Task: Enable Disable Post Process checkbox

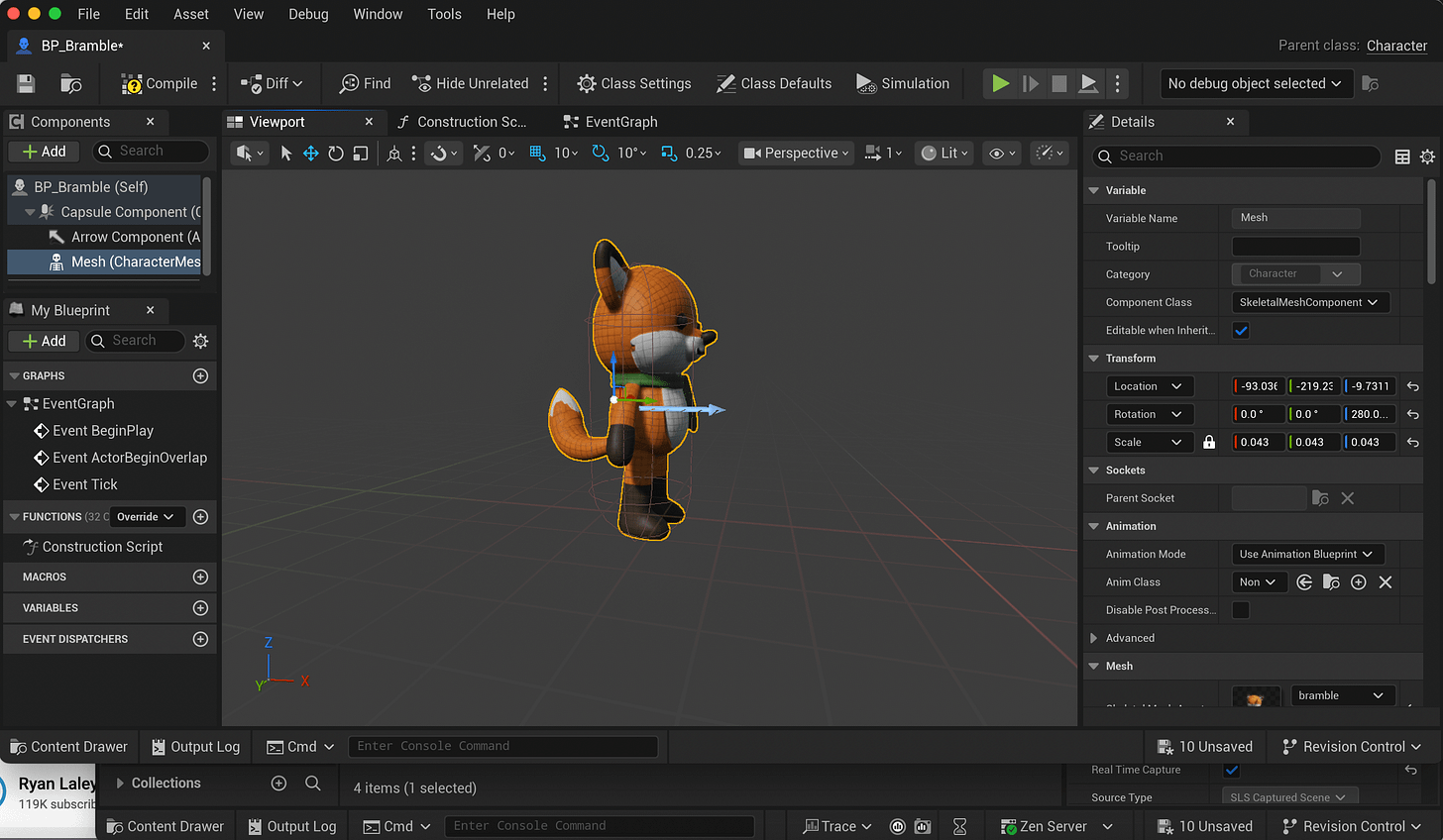Action: (1241, 610)
